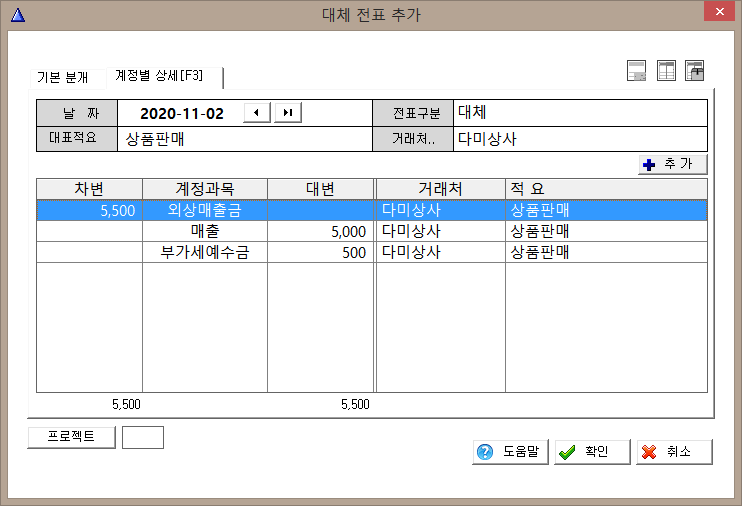Screen dimensions: 742x506
Task: Click the 전표구분 field showing 대체
Action: click(580, 113)
